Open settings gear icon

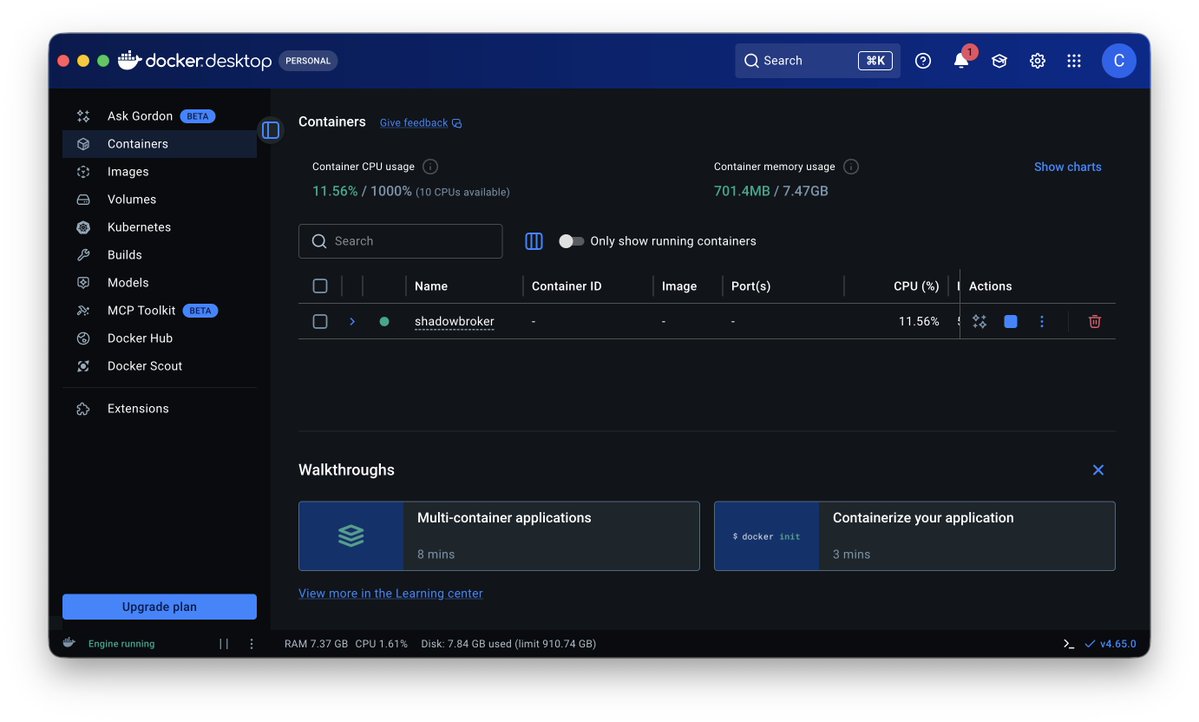pyautogui.click(x=1037, y=60)
